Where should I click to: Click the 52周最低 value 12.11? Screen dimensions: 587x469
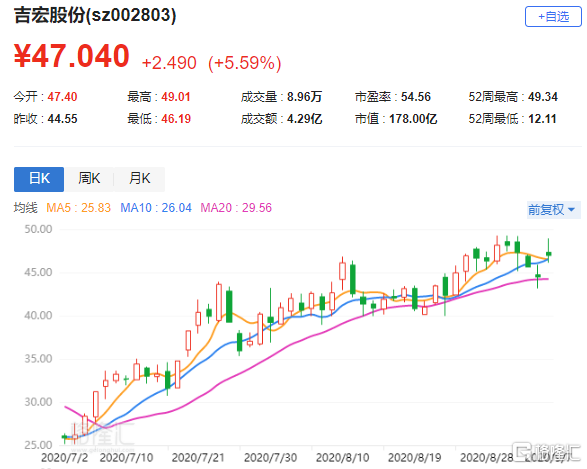click(x=542, y=119)
